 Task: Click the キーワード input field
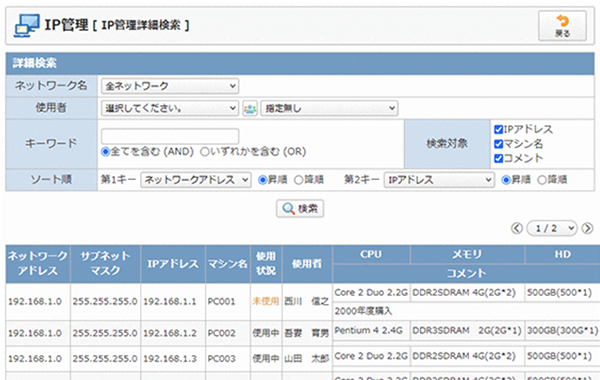(x=170, y=136)
